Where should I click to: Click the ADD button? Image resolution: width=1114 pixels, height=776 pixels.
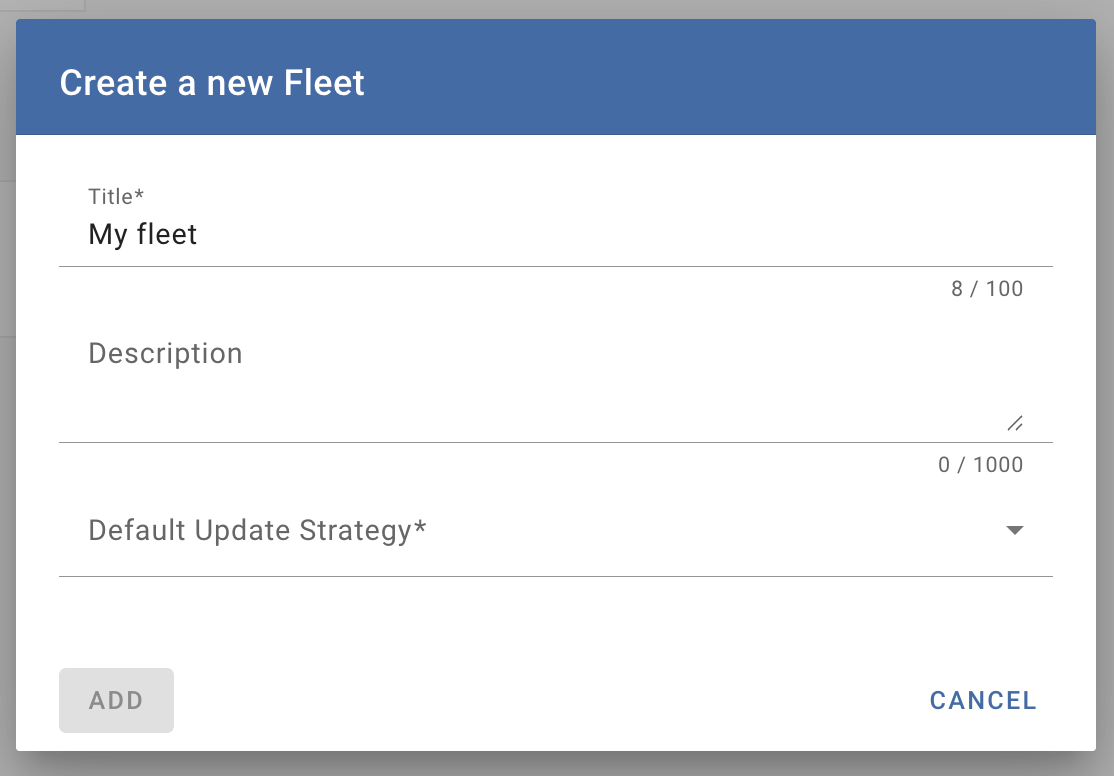[116, 700]
